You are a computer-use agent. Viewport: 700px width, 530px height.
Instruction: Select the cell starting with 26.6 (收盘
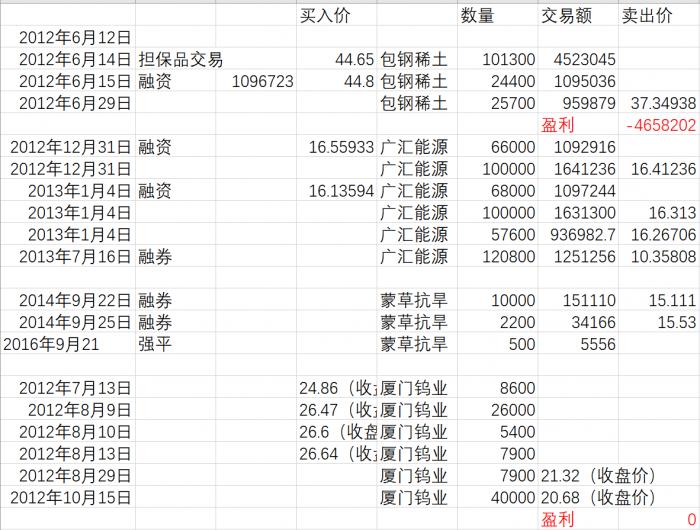337,431
